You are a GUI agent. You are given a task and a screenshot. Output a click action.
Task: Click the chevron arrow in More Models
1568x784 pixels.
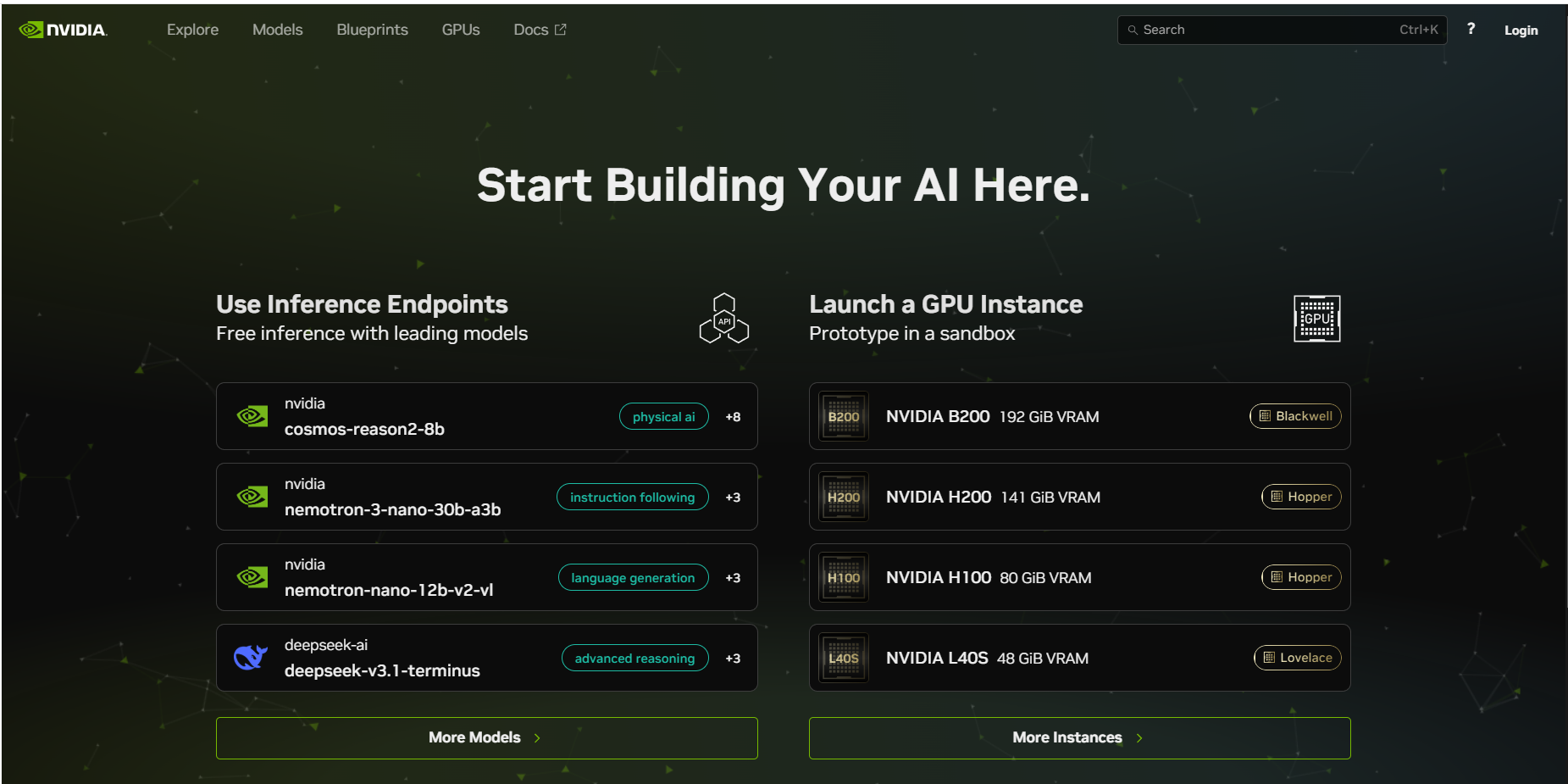(537, 738)
